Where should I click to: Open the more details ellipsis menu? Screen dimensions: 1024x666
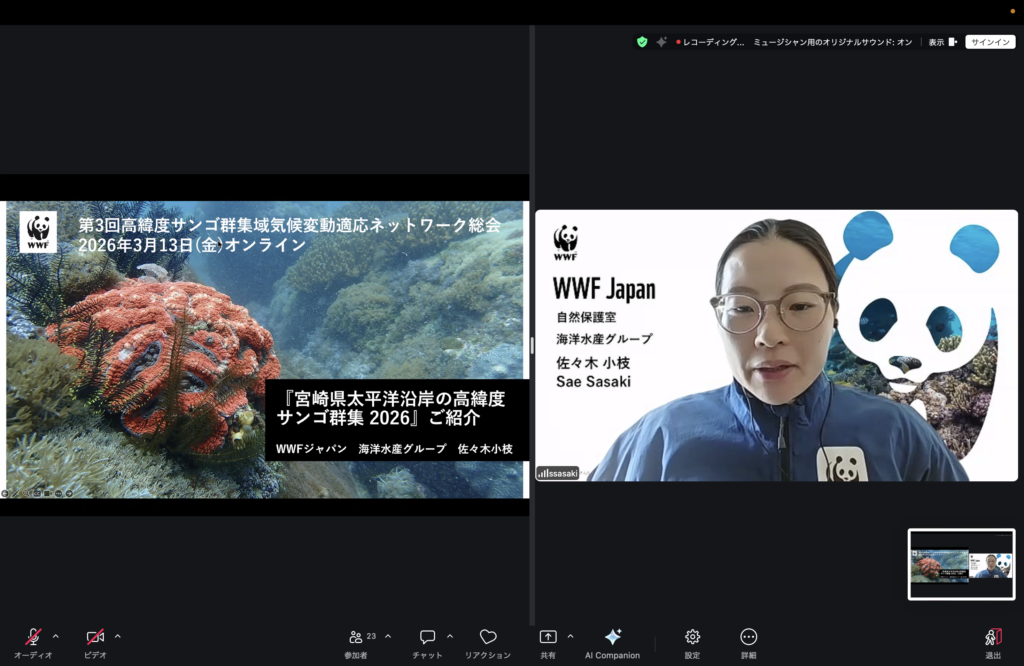(748, 638)
